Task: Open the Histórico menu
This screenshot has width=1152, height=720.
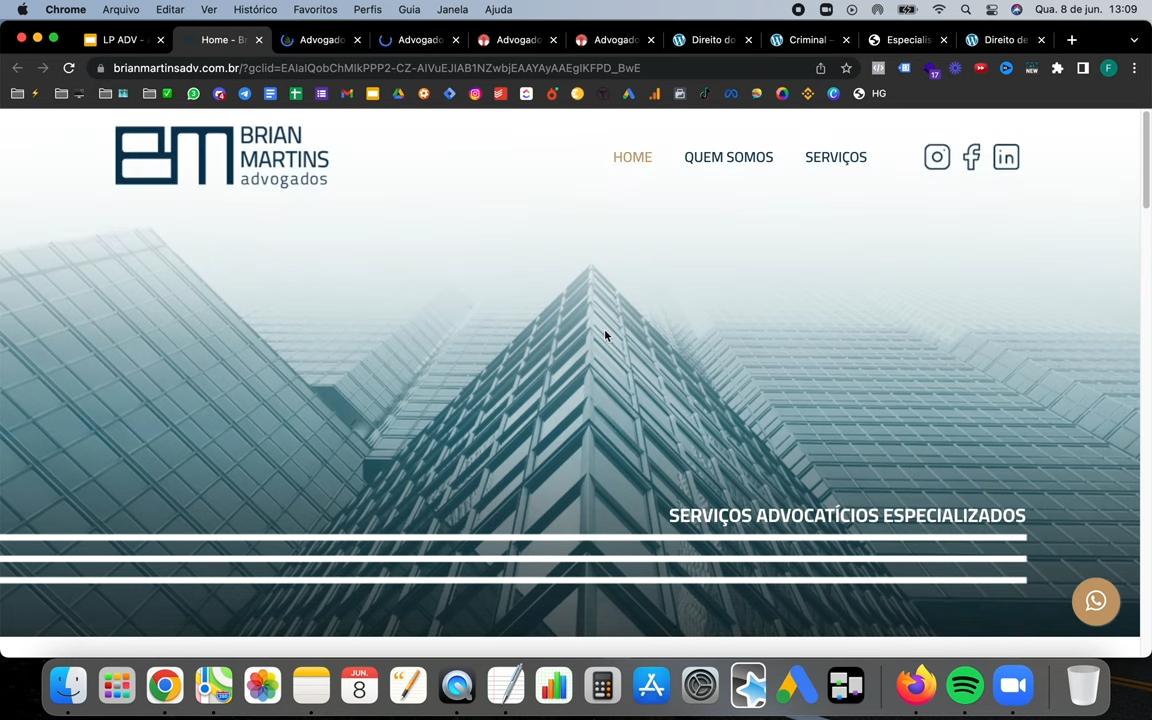Action: 255,10
